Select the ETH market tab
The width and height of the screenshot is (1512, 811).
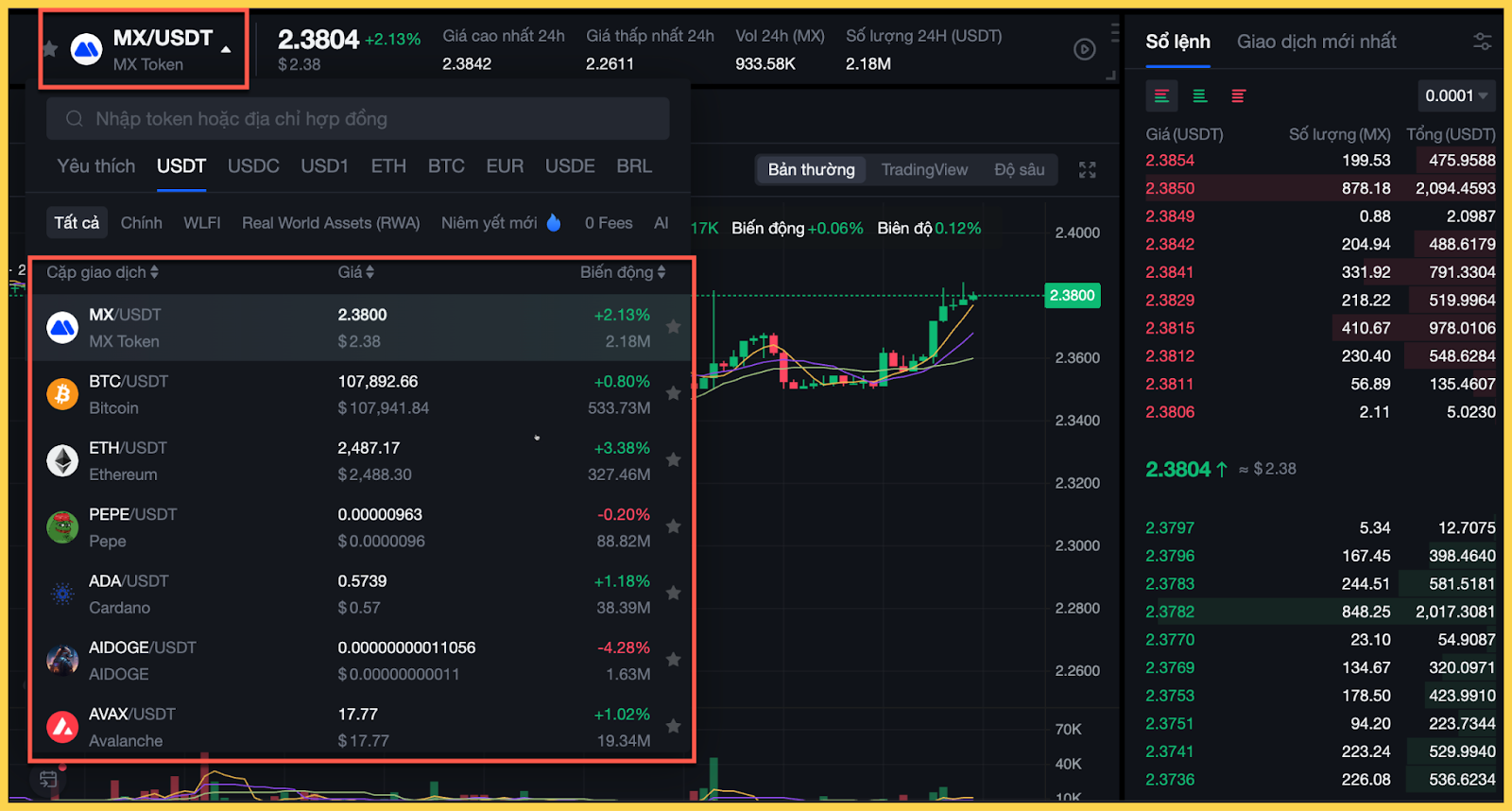click(388, 166)
